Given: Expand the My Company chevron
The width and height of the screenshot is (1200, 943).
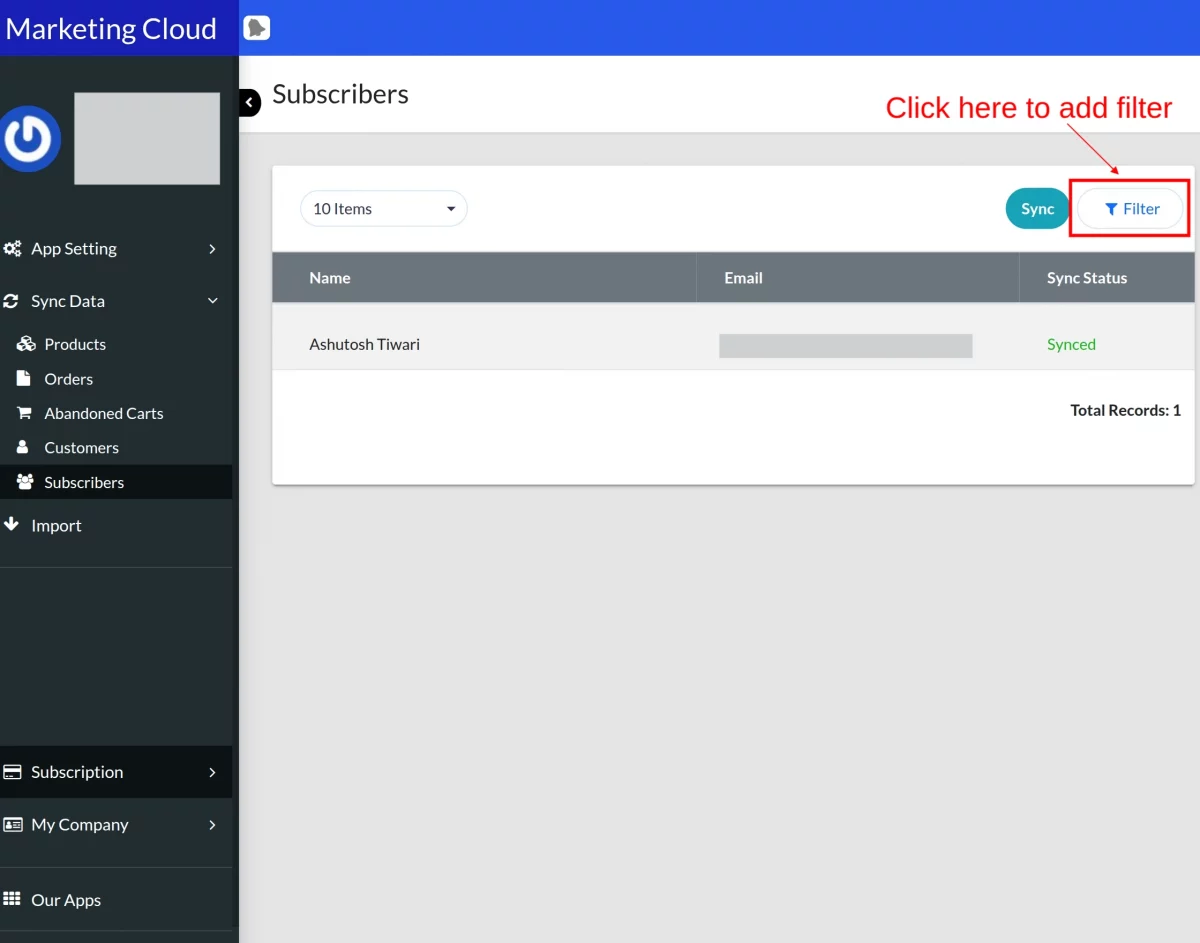Looking at the screenshot, I should pyautogui.click(x=212, y=824).
